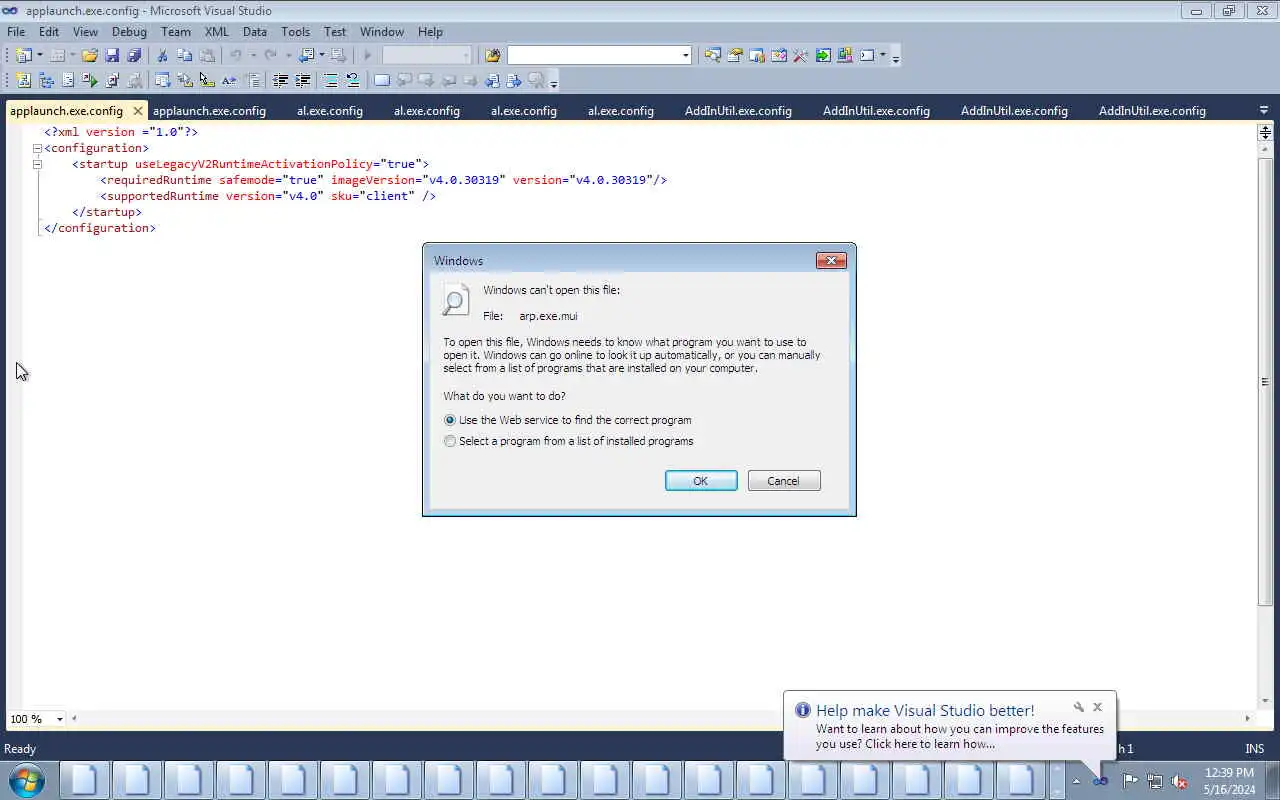Open XML toolbar options overflow arrow
The height and width of the screenshot is (800, 1280).
553,83
